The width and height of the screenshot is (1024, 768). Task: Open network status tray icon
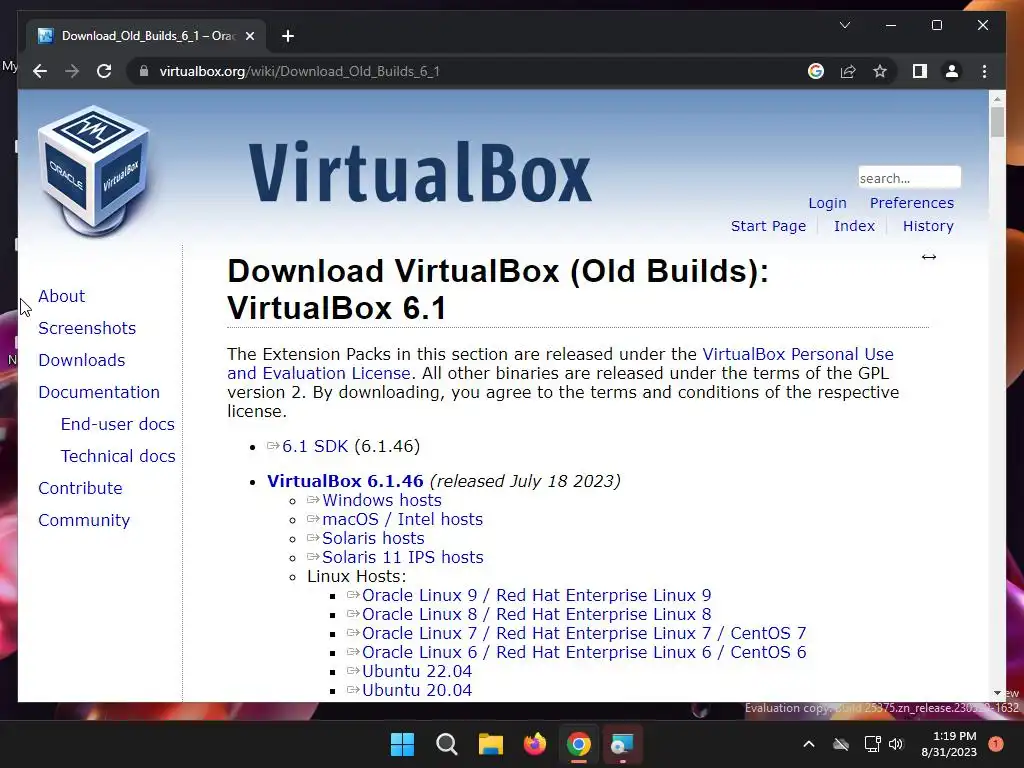point(872,744)
